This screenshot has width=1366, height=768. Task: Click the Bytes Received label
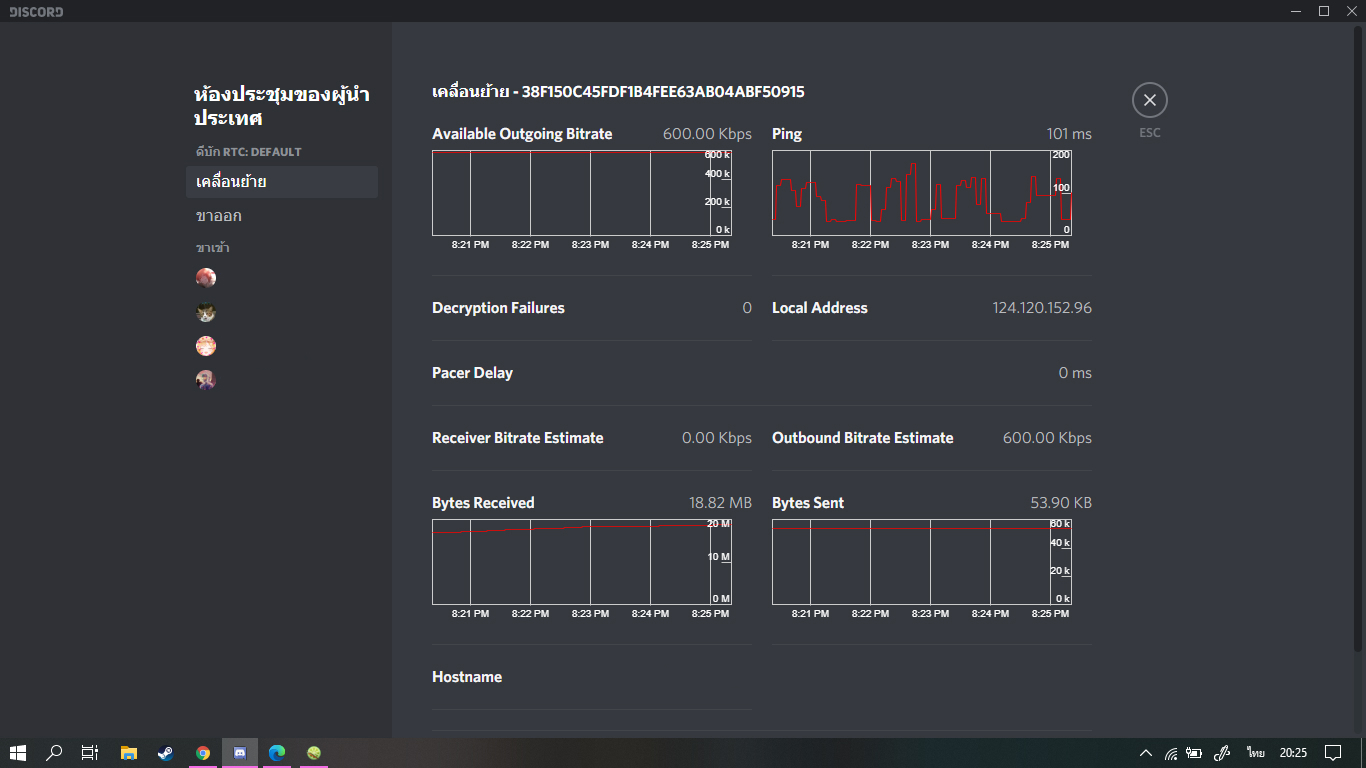click(x=483, y=503)
